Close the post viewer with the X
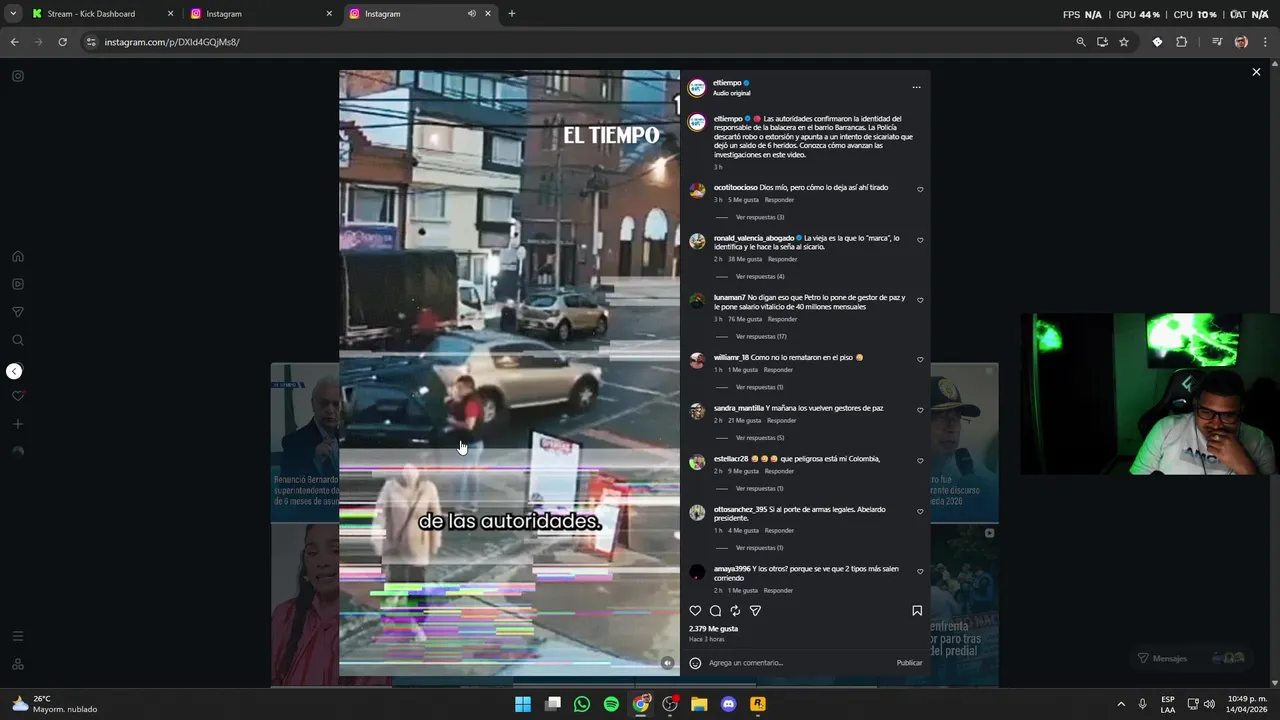 click(x=1256, y=72)
